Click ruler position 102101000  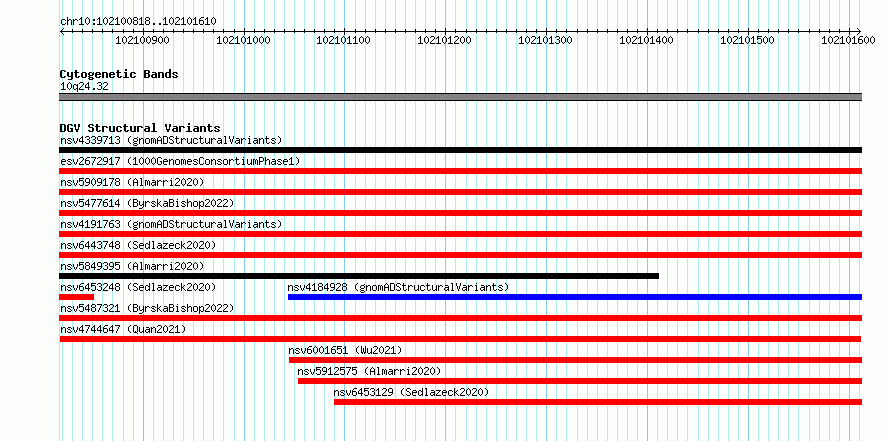coord(243,40)
